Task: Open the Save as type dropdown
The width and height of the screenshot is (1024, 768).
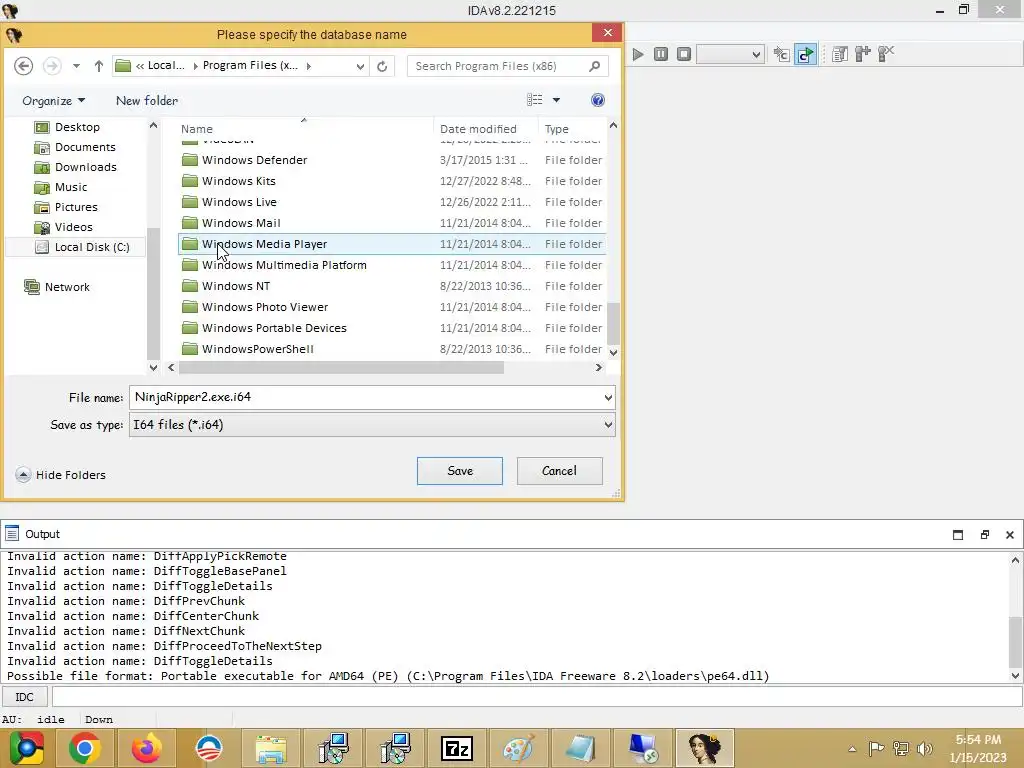Action: point(372,425)
